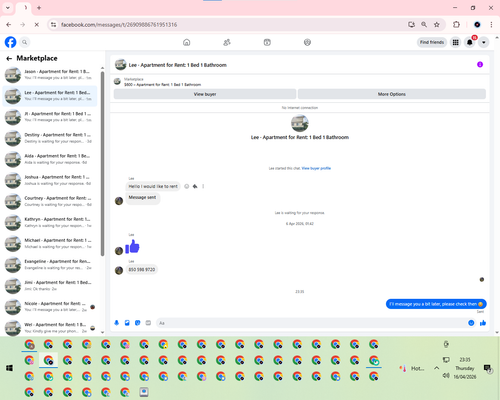
Task: React to the Hello message with emoji
Action: (x=187, y=186)
